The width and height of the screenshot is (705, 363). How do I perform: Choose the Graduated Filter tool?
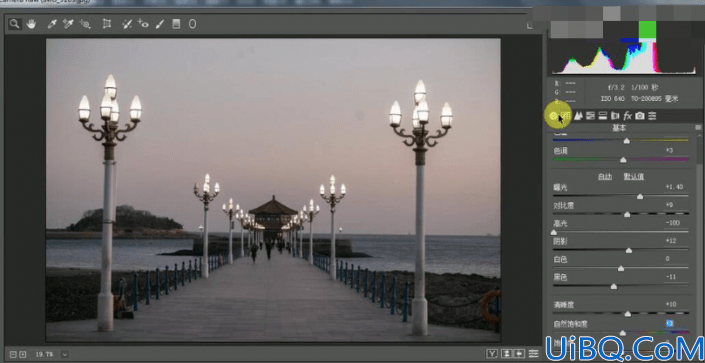pos(176,24)
